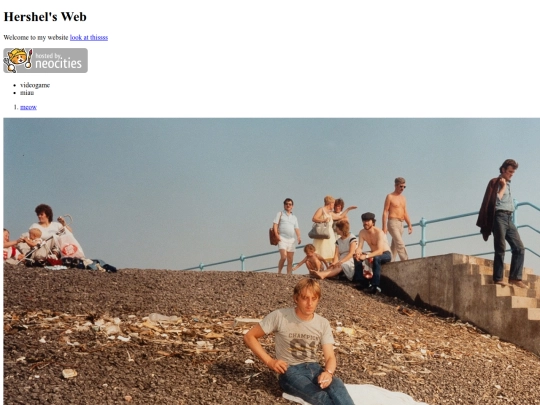540x405 pixels.
Task: Click the man in white shorts with a brown bag
Action: coord(287,236)
